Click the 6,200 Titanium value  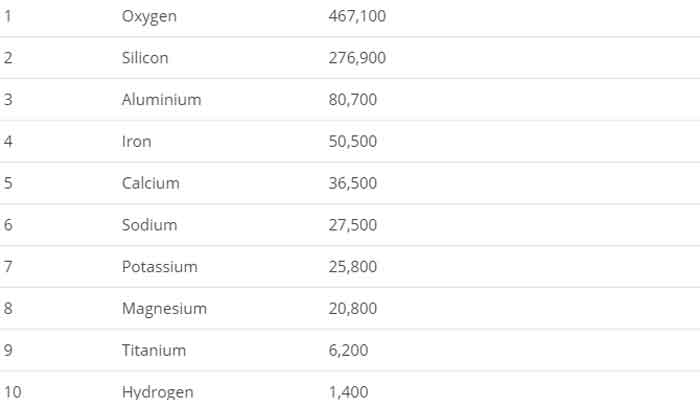click(x=348, y=351)
